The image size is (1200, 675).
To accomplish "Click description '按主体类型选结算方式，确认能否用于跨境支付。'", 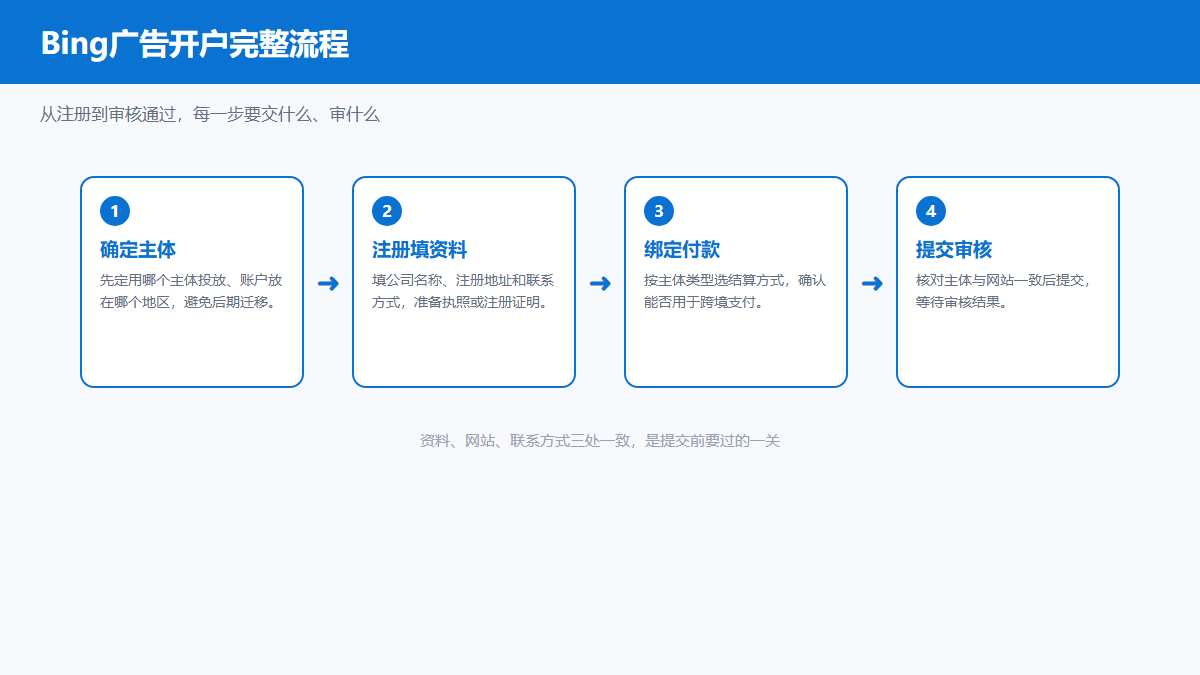I will (x=735, y=291).
